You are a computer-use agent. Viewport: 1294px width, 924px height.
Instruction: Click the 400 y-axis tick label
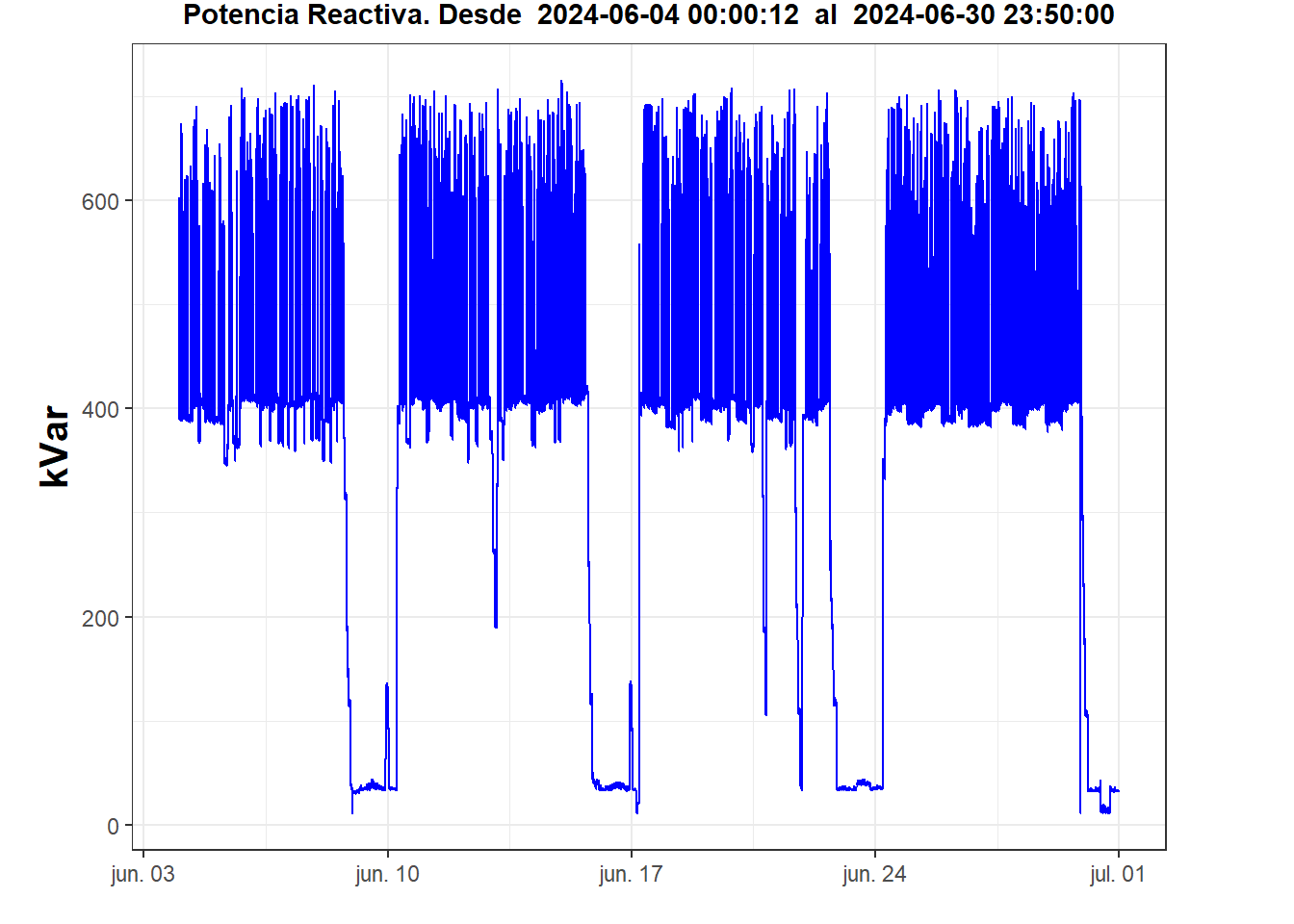[100, 410]
